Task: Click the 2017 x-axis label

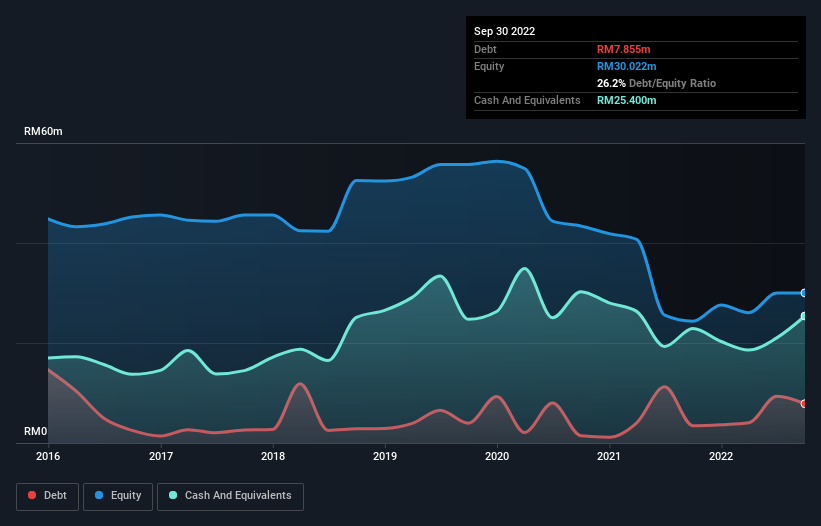Action: point(161,456)
